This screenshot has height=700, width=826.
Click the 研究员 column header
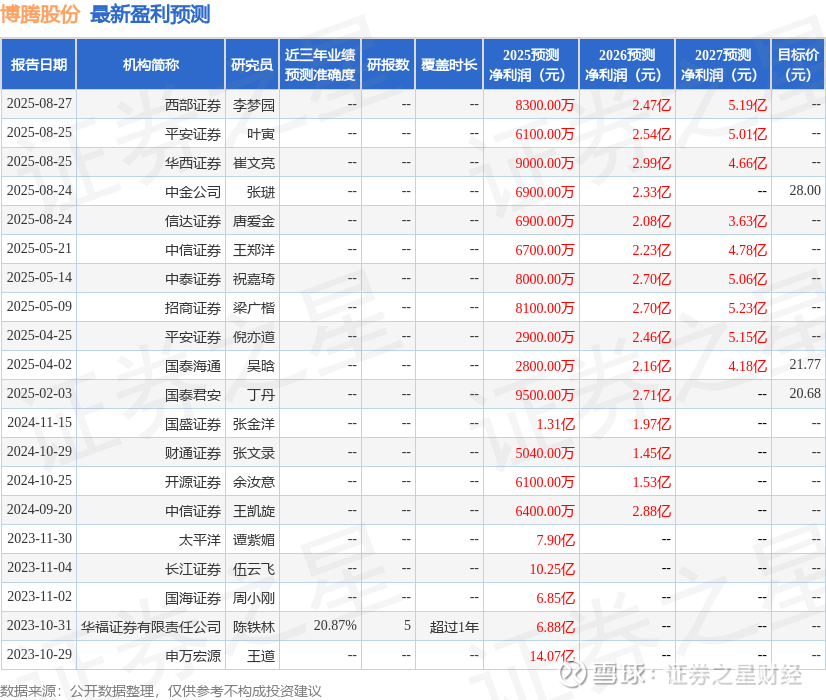tap(252, 65)
